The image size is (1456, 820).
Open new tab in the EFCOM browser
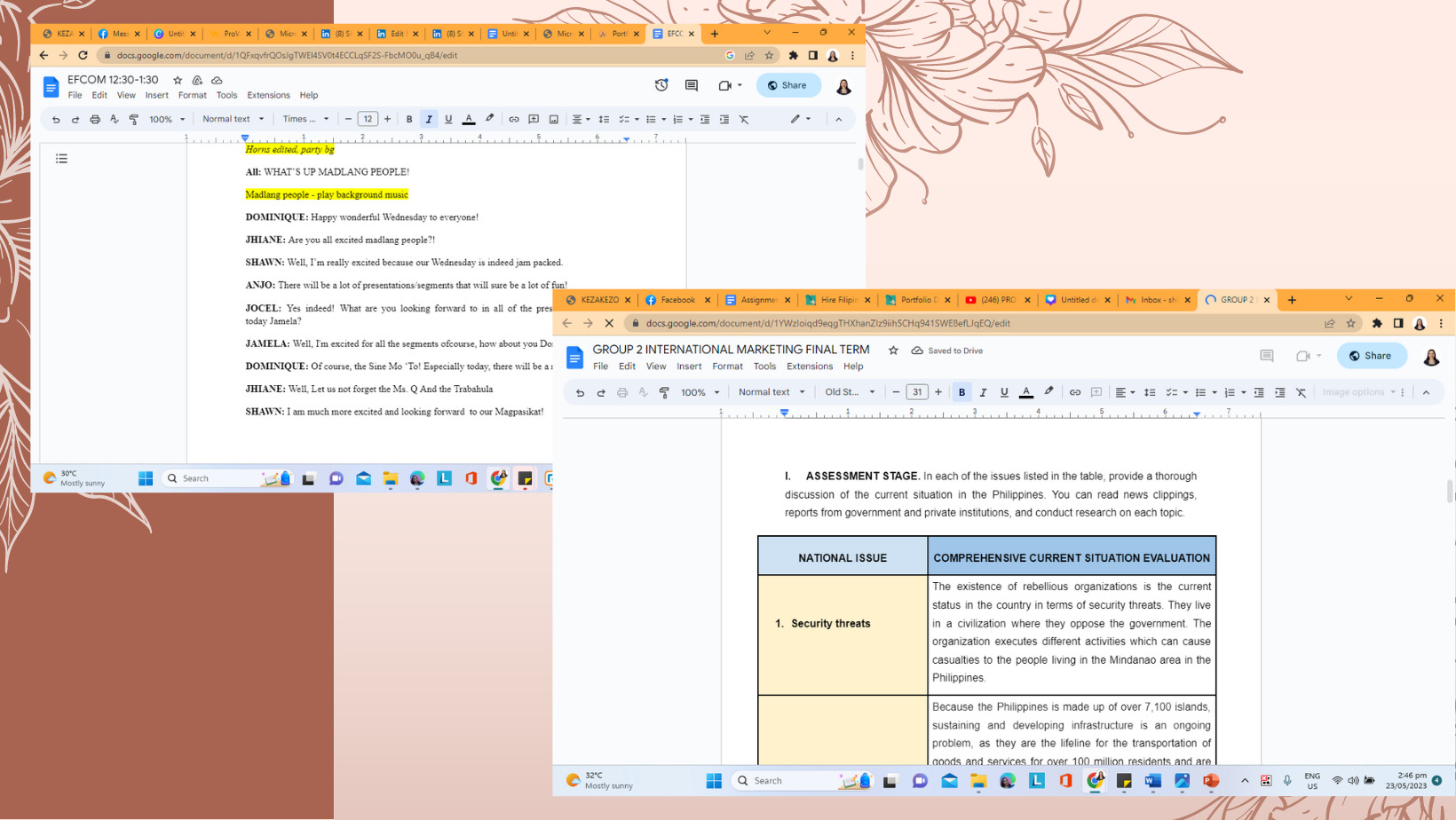click(715, 34)
